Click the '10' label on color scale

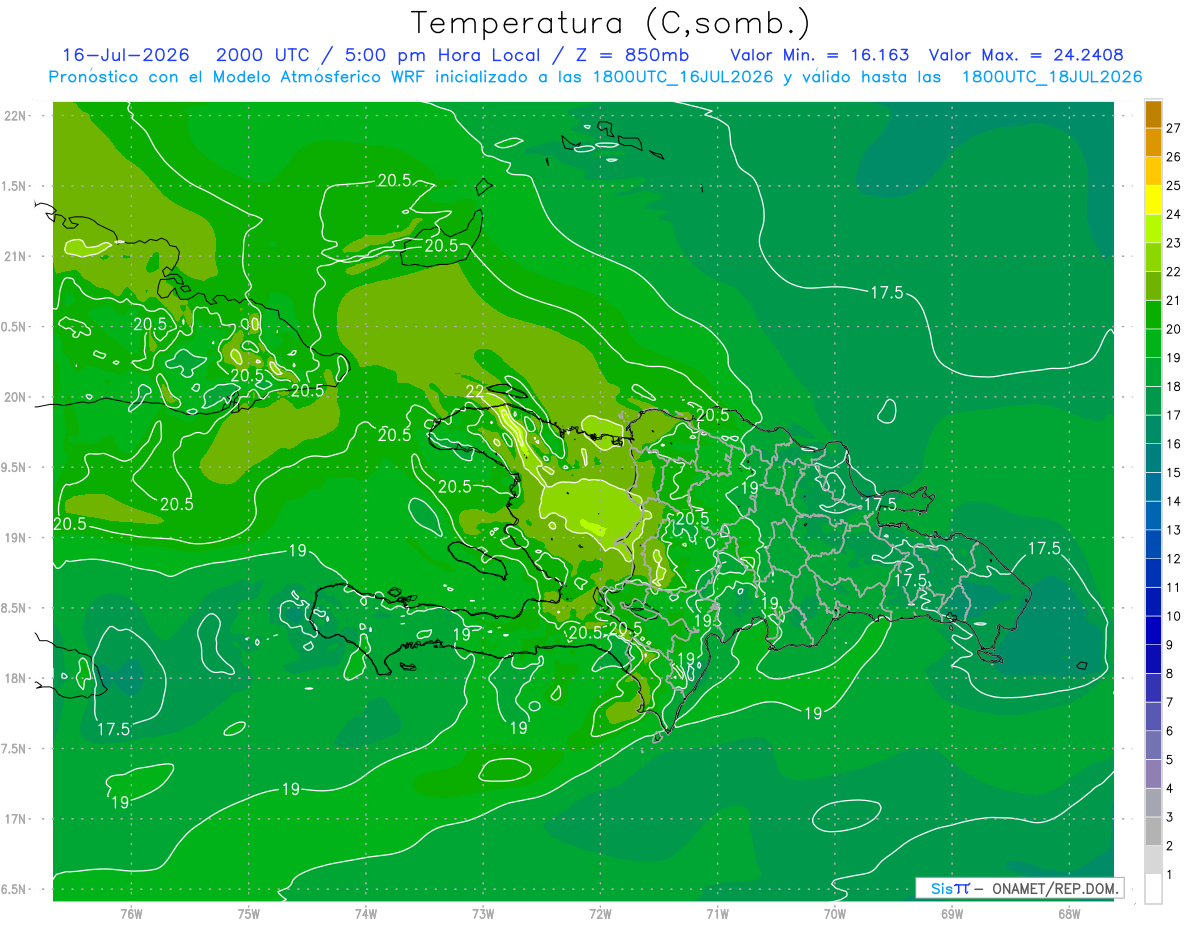pyautogui.click(x=1174, y=616)
